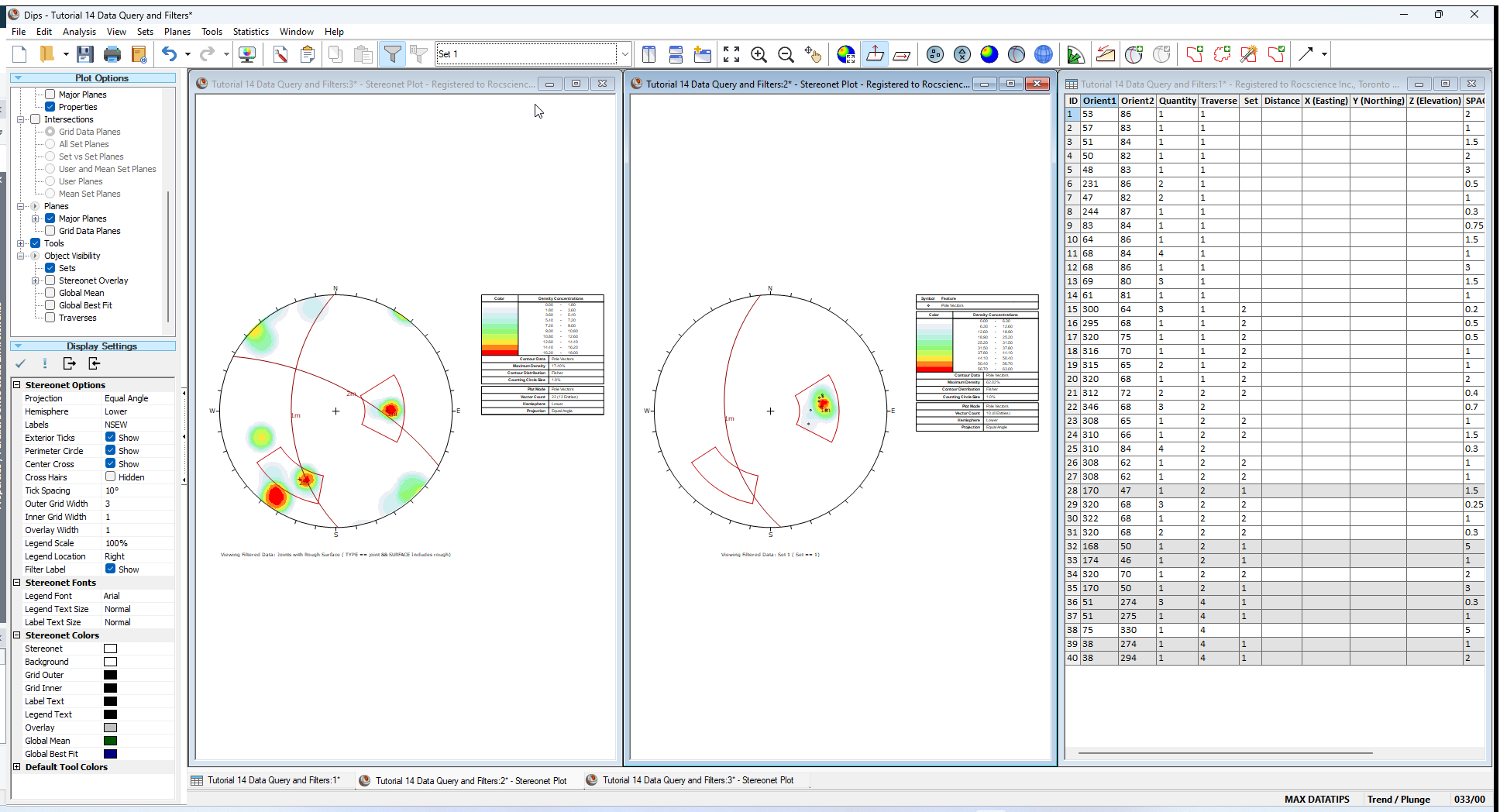Launch the Set Wizard
Image resolution: width=1500 pixels, height=812 pixels.
(x=1248, y=54)
